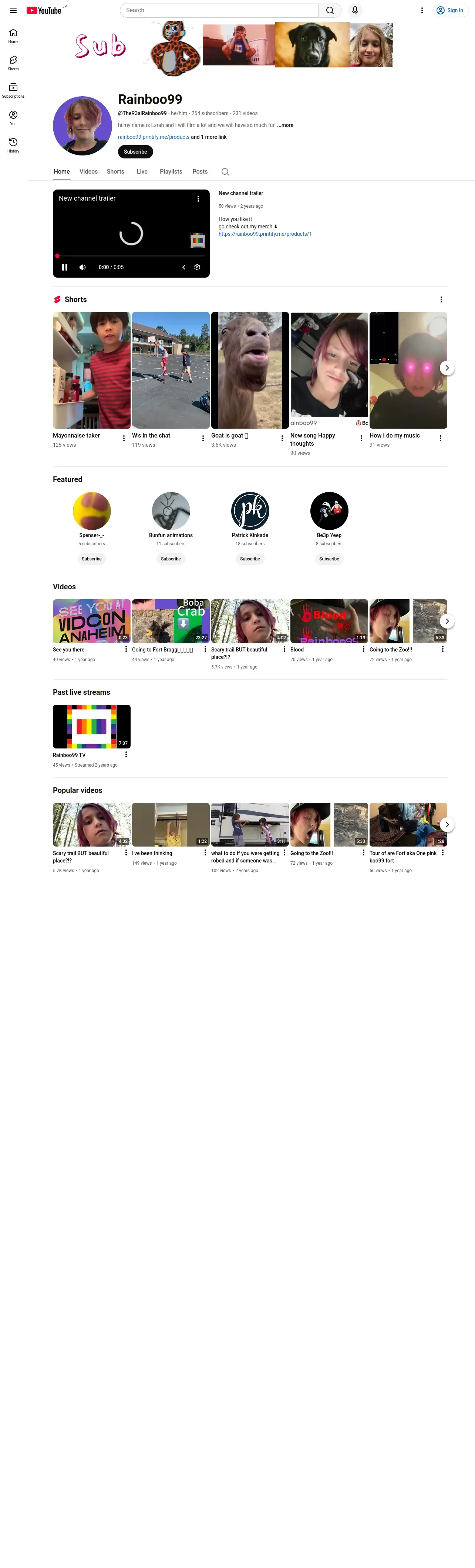Open options for Rainboo99 TV stream
Viewport: 475px width, 1568px height.
pyautogui.click(x=126, y=755)
